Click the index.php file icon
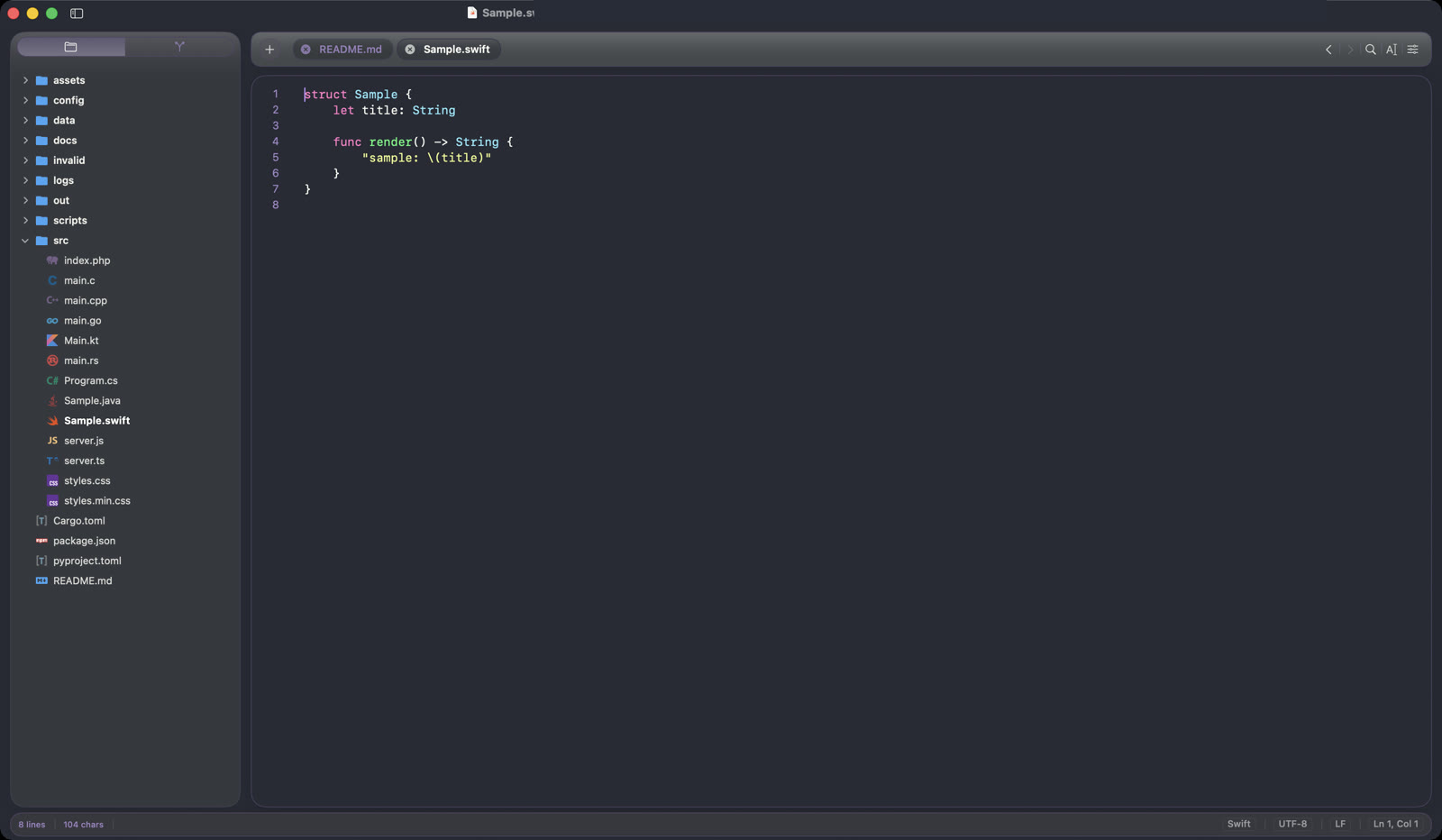The image size is (1442, 840). [x=52, y=260]
